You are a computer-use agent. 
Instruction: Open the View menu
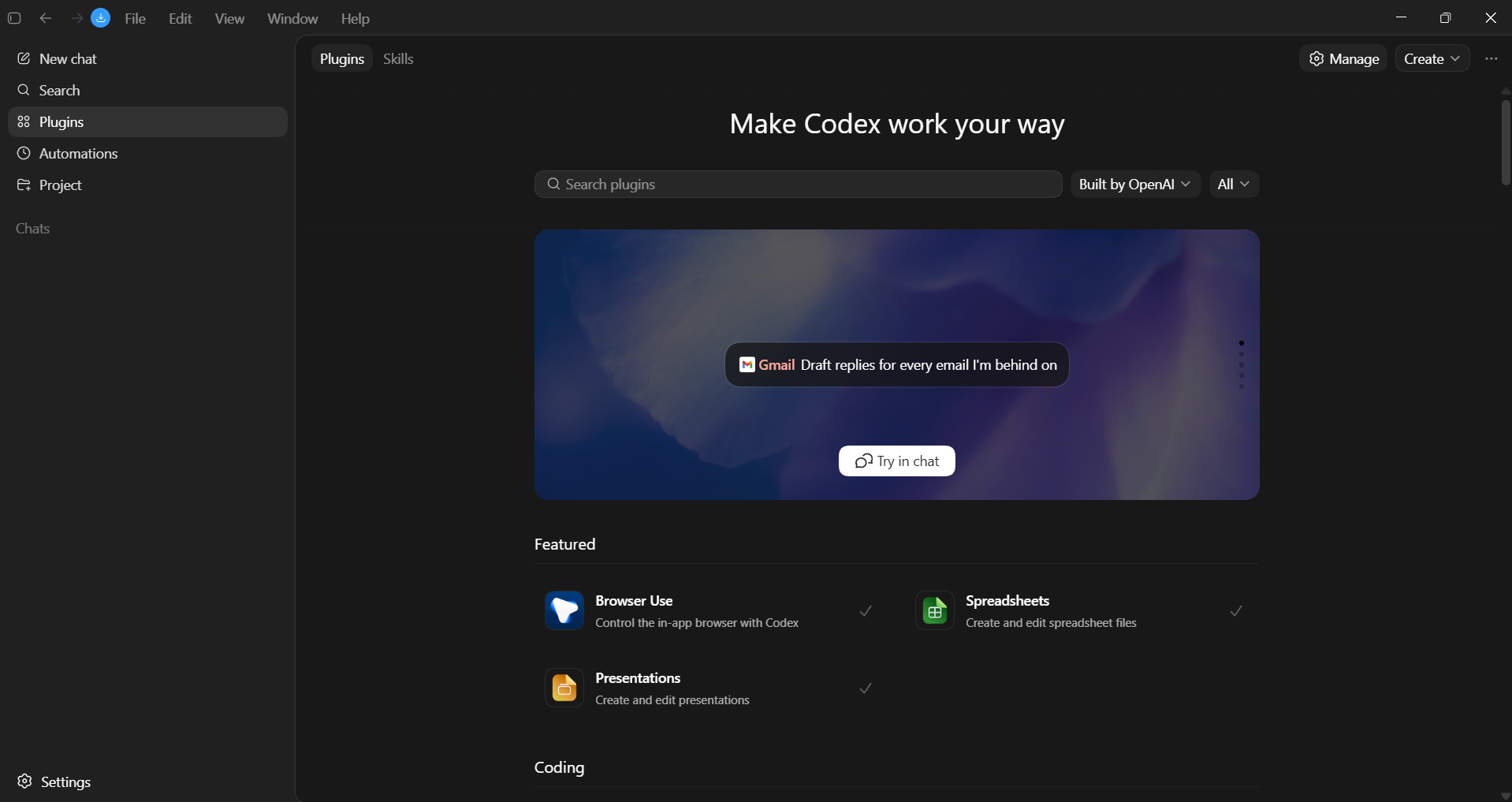[229, 18]
